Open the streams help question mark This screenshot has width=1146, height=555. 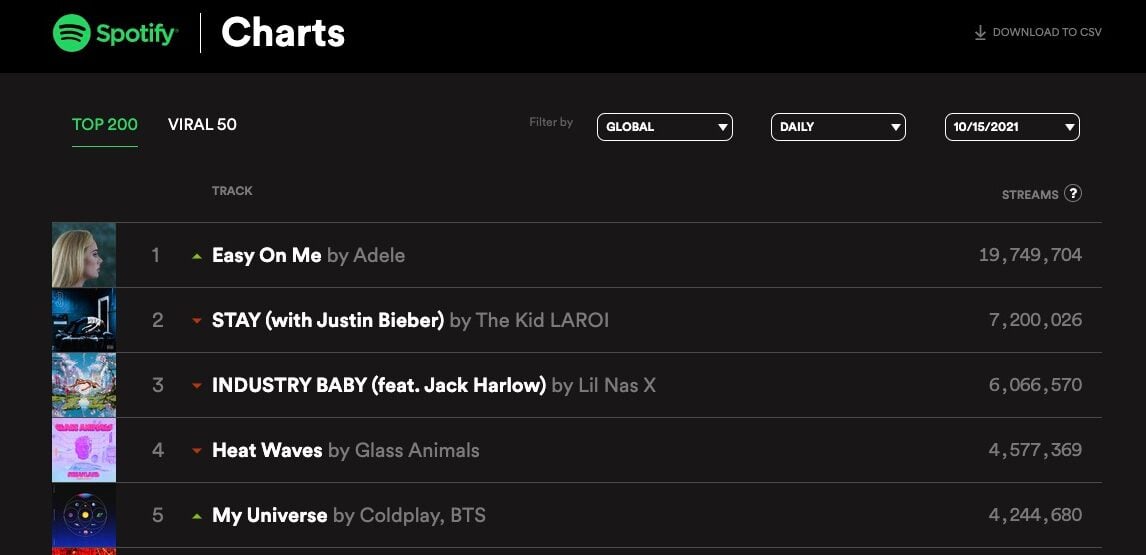[1073, 193]
